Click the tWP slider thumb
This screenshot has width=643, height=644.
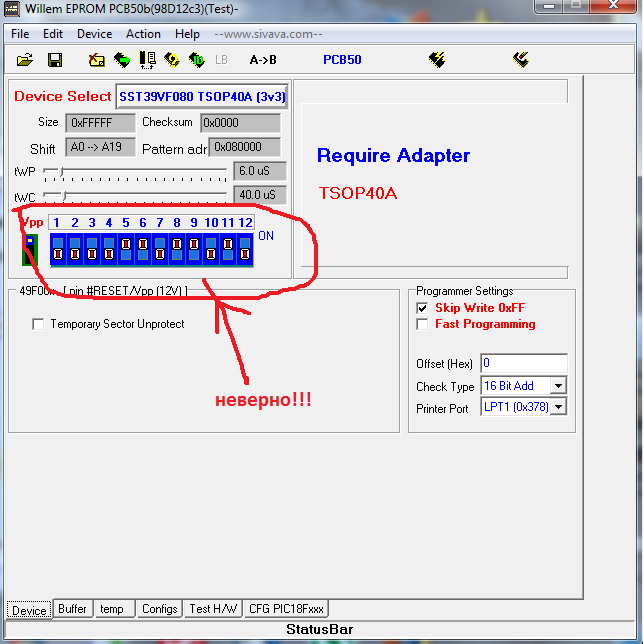(62, 171)
